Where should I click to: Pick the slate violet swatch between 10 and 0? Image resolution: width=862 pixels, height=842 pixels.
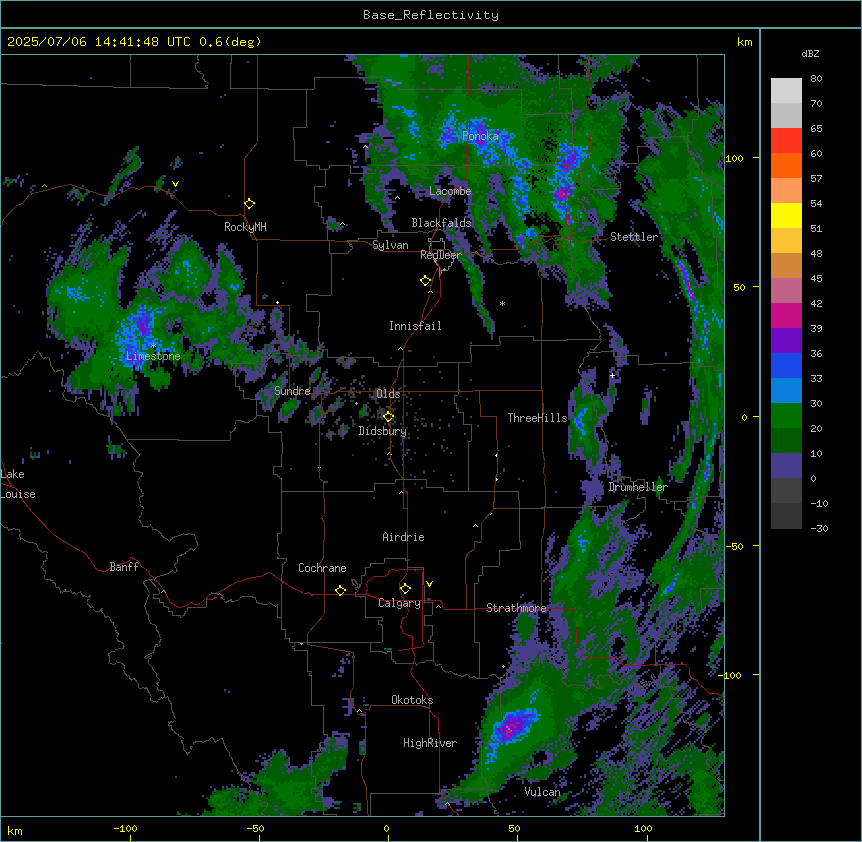(786, 466)
